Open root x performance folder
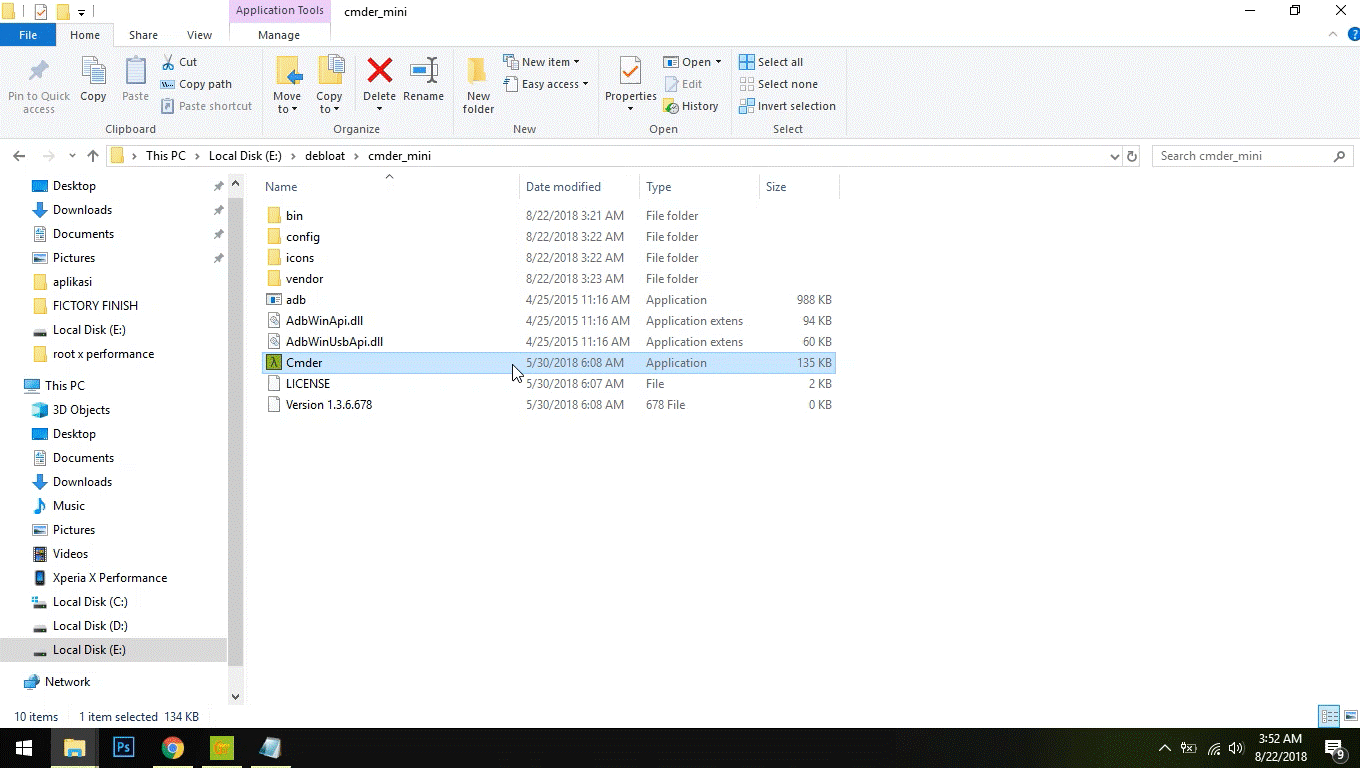Screen dimensions: 1360x768 (x=103, y=354)
